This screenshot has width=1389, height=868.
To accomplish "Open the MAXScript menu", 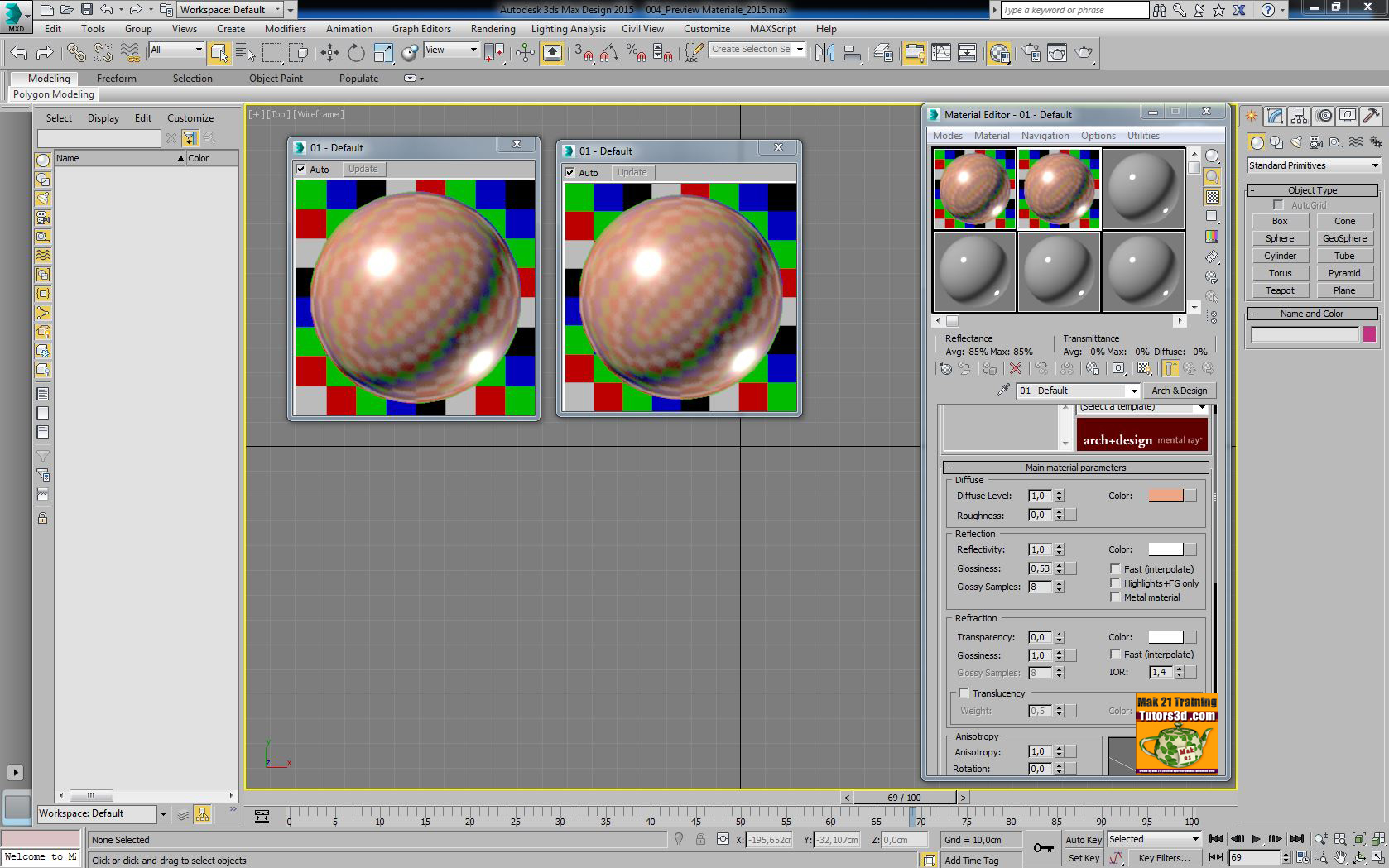I will coord(772,28).
